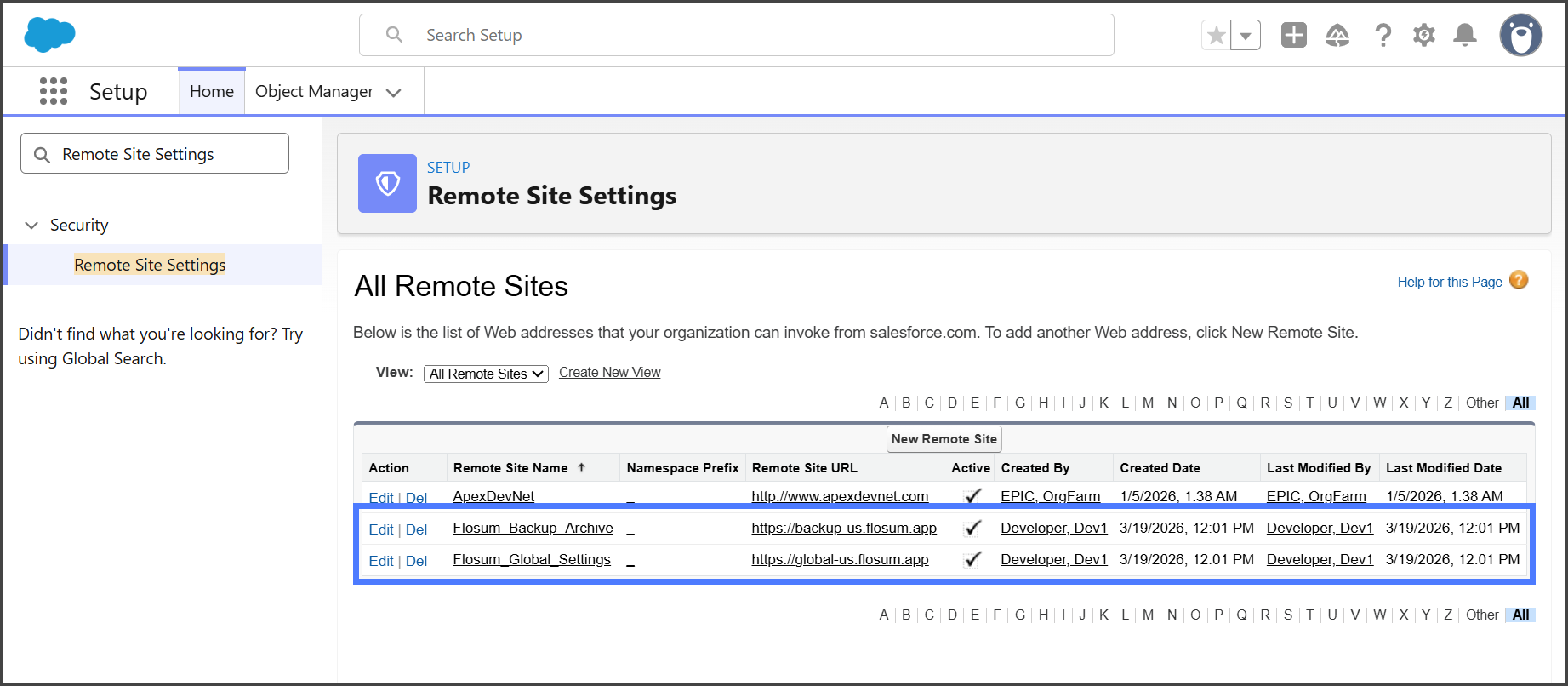Click Active checkmark for Flosum_Backup_Archive
Image resolution: width=1568 pixels, height=686 pixels.
(x=972, y=529)
